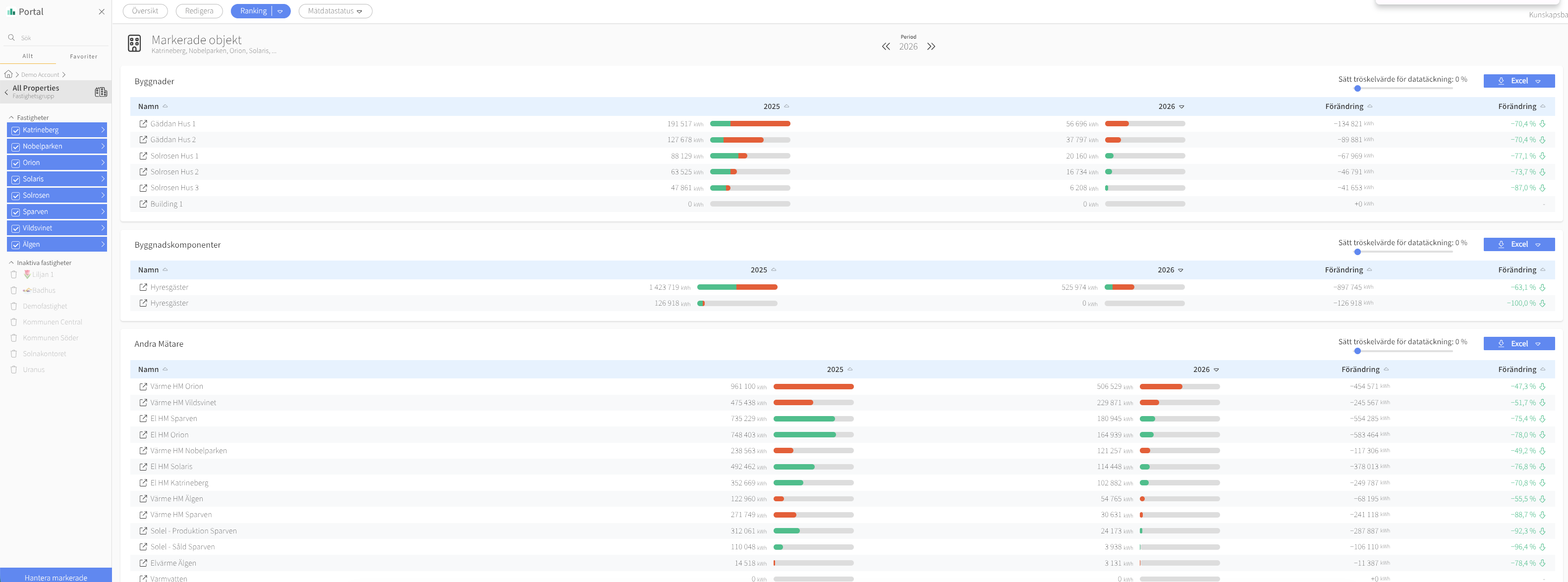Adjust the Byggnadskomponenter data coverage threshold slider
1568x582 pixels.
tap(1357, 253)
